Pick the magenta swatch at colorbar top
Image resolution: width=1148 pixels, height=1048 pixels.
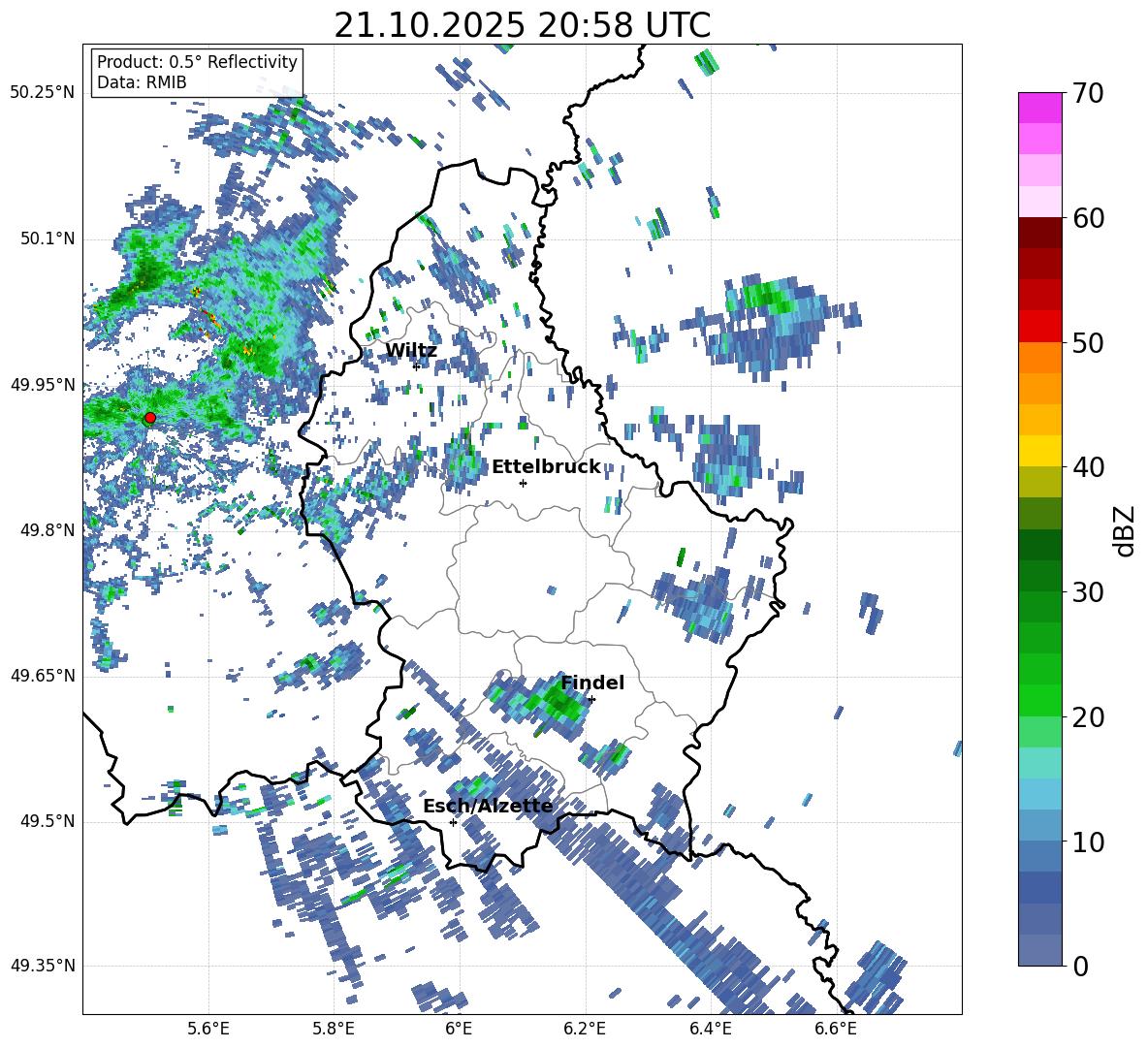[x=1040, y=108]
